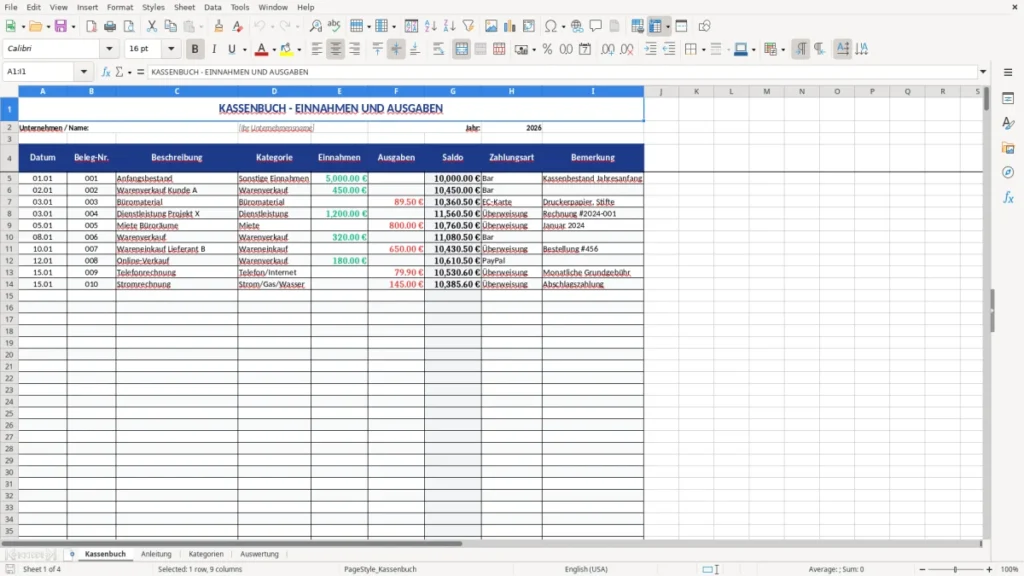Click Draw Functions shapes icon

click(704, 26)
